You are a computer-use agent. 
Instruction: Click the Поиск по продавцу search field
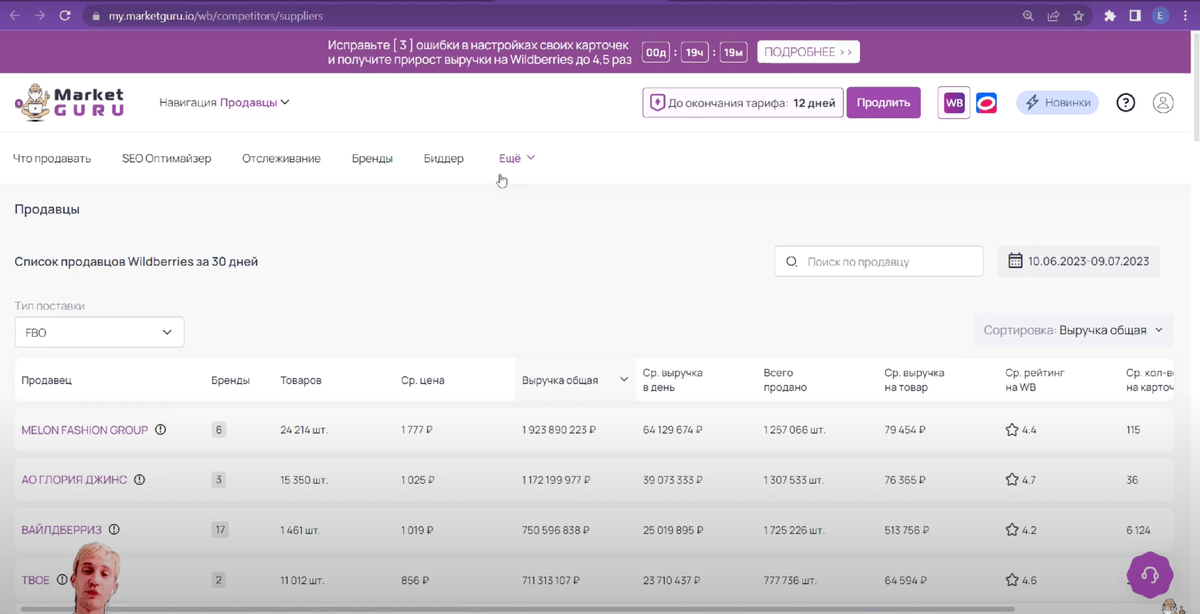(x=879, y=261)
